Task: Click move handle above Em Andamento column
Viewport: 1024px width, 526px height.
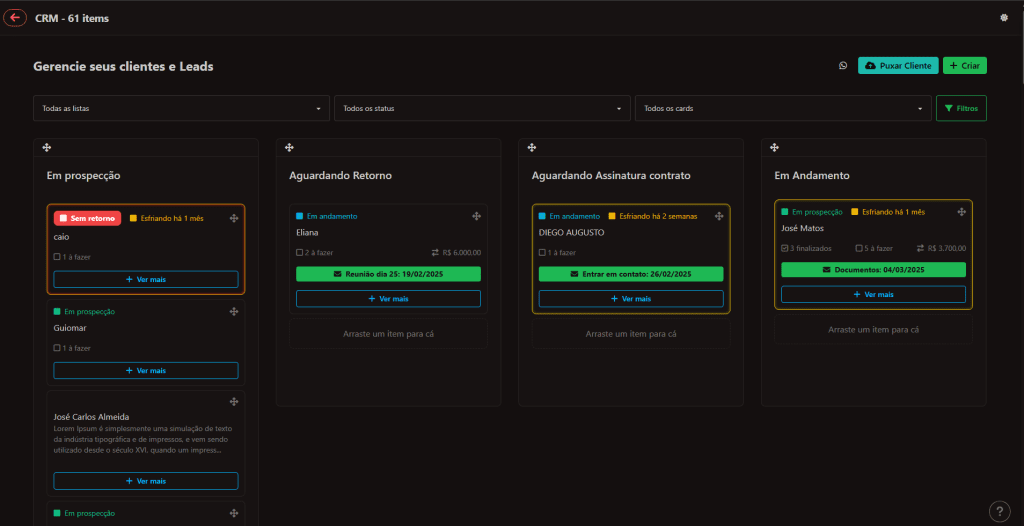Action: click(775, 148)
